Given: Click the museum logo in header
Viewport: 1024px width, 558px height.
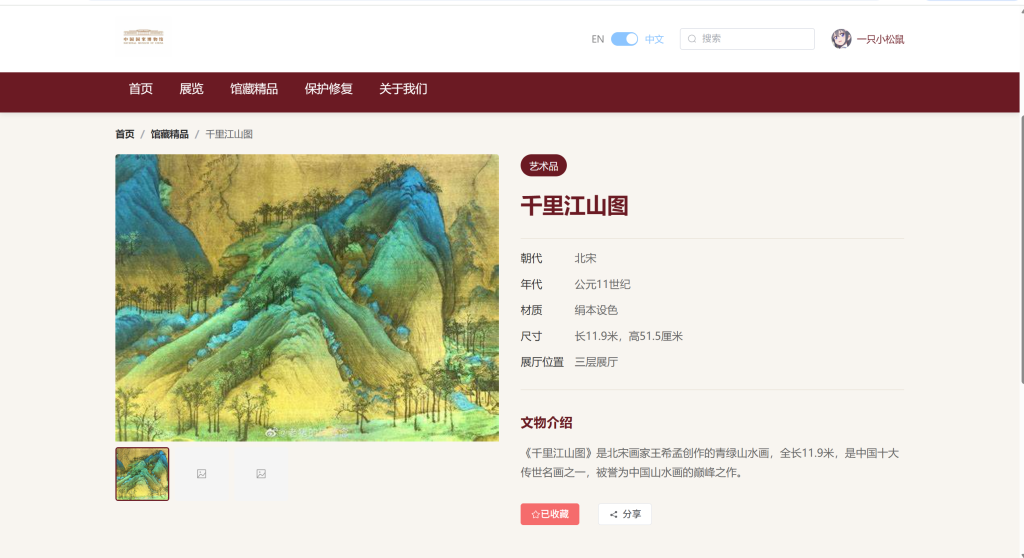Looking at the screenshot, I should coord(143,37).
